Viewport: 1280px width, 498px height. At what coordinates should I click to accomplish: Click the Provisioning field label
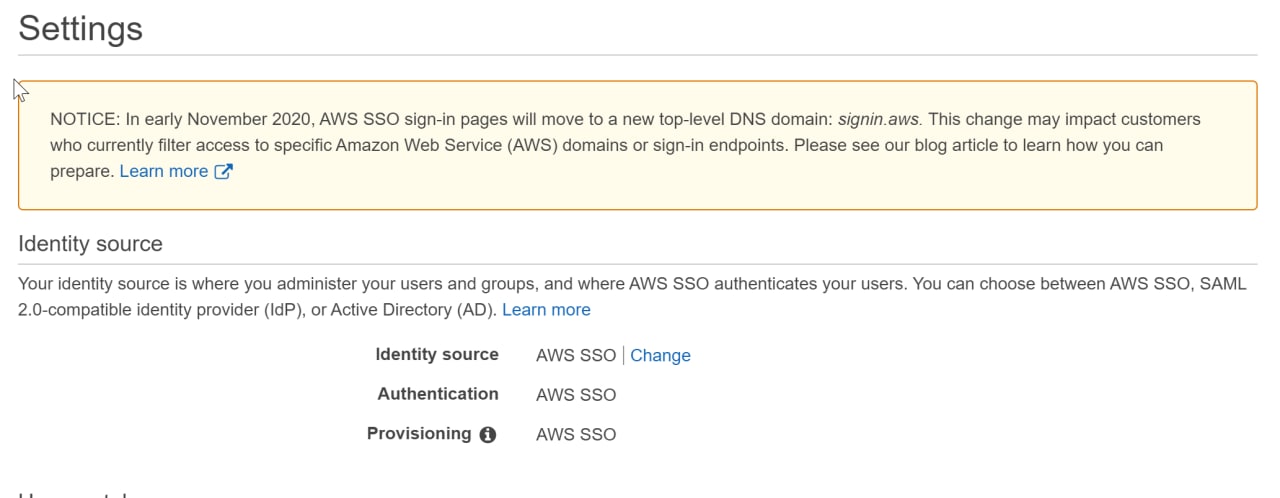click(x=419, y=433)
